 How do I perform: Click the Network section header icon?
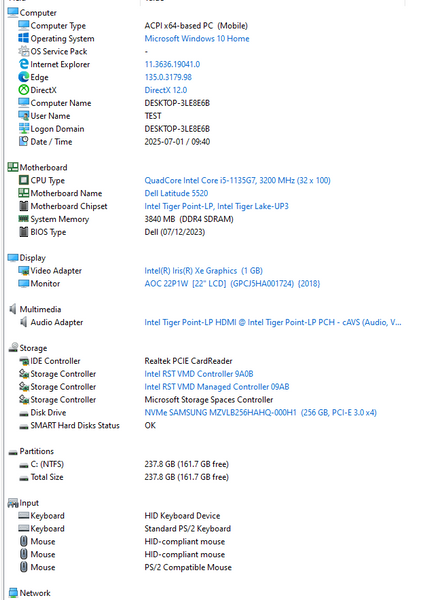point(13,592)
